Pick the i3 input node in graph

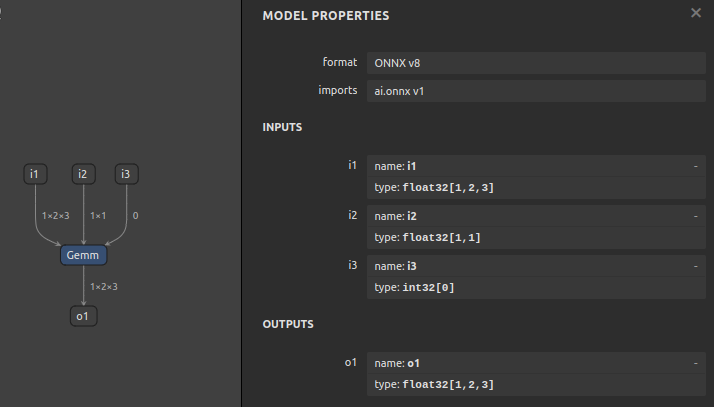pos(125,175)
